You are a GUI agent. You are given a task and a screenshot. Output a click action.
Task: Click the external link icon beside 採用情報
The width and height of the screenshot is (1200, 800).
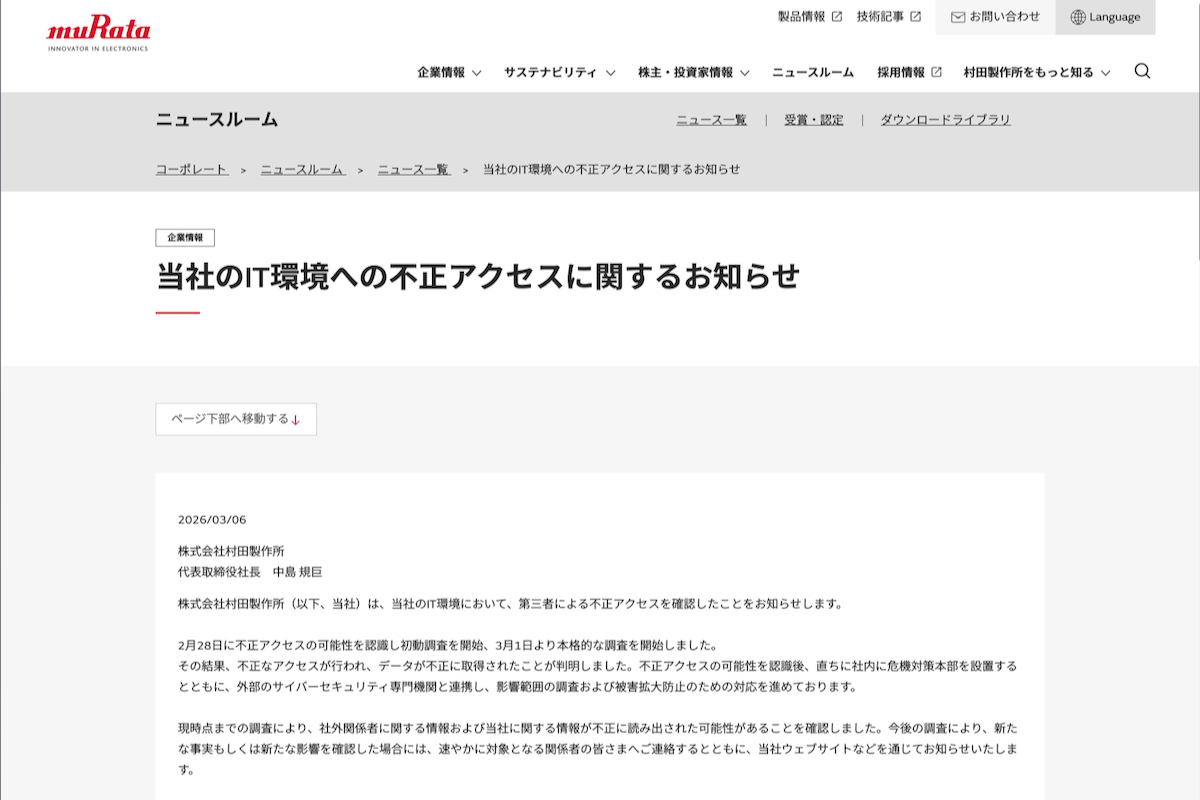pos(934,71)
